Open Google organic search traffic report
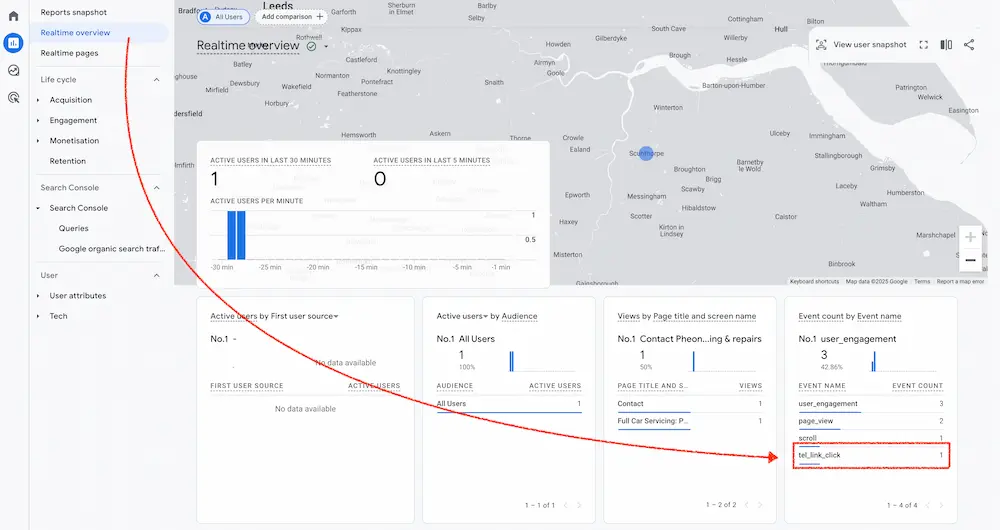Screen dimensions: 1000x530 pyautogui.click(x=112, y=249)
